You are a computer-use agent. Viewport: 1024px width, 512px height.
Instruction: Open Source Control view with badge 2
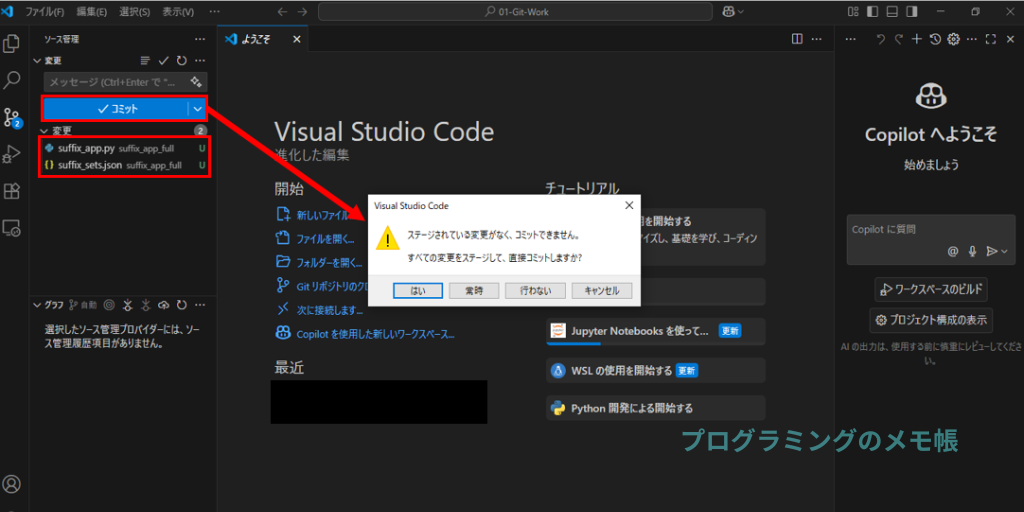[12, 118]
